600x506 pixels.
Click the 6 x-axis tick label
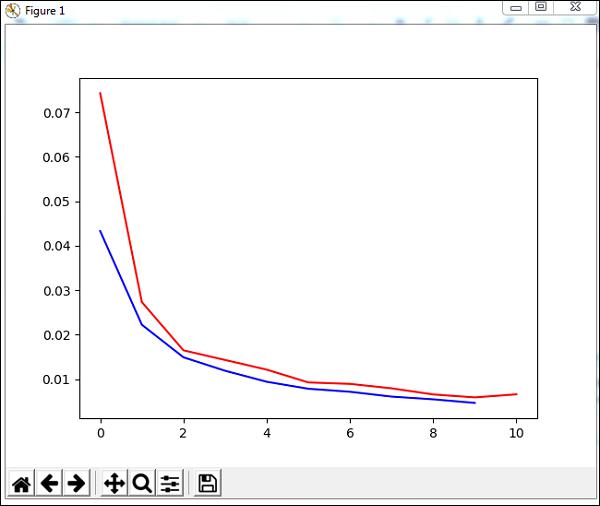tap(350, 433)
